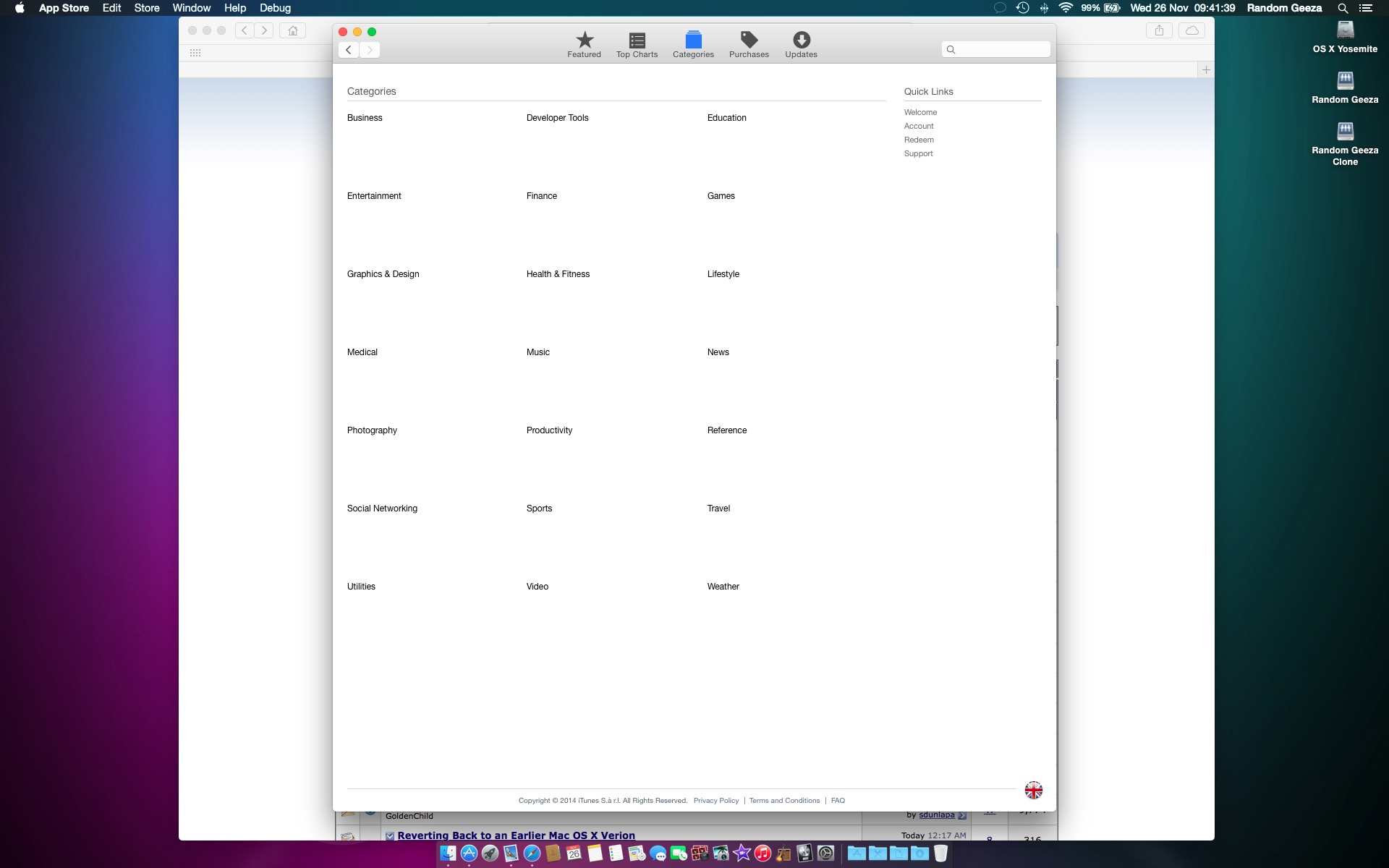
Task: Add a new tab in Safari
Action: tap(1206, 70)
